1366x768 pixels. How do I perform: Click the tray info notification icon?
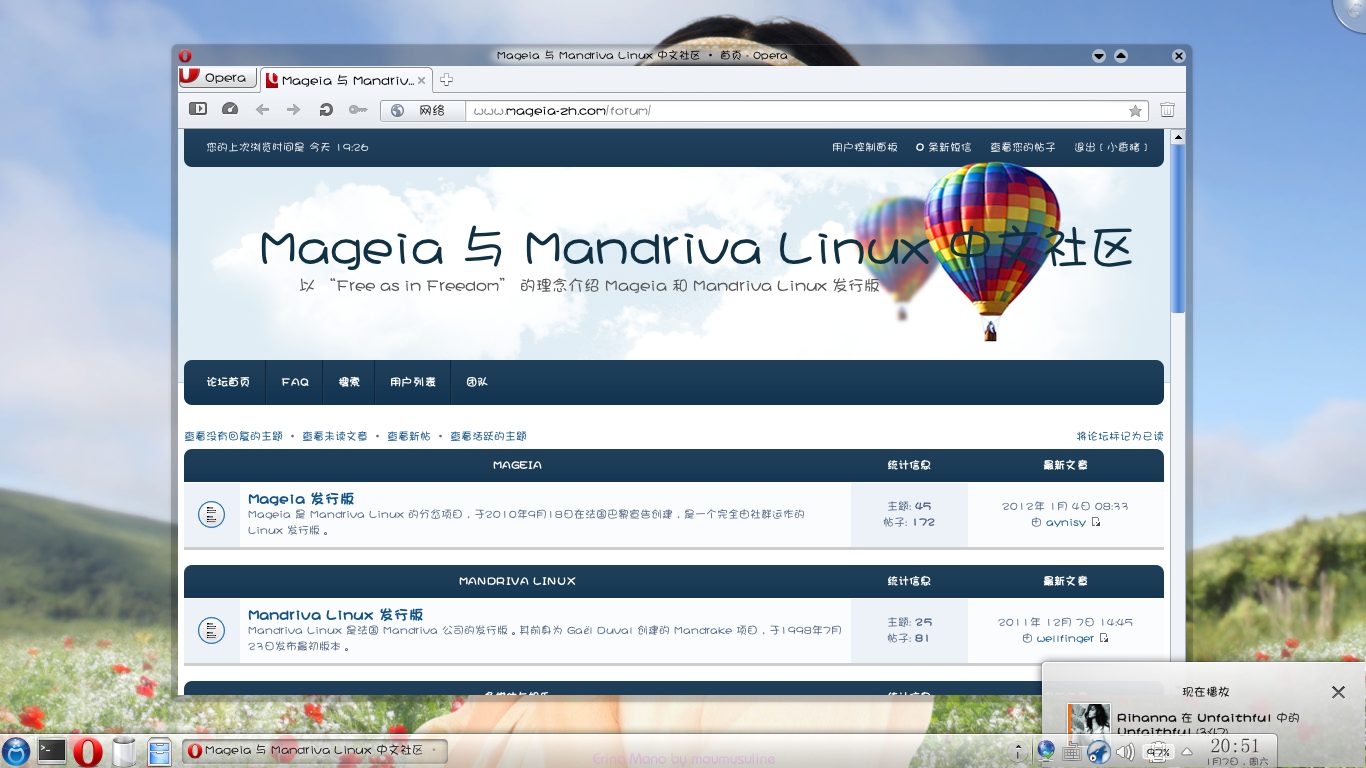tap(1019, 751)
